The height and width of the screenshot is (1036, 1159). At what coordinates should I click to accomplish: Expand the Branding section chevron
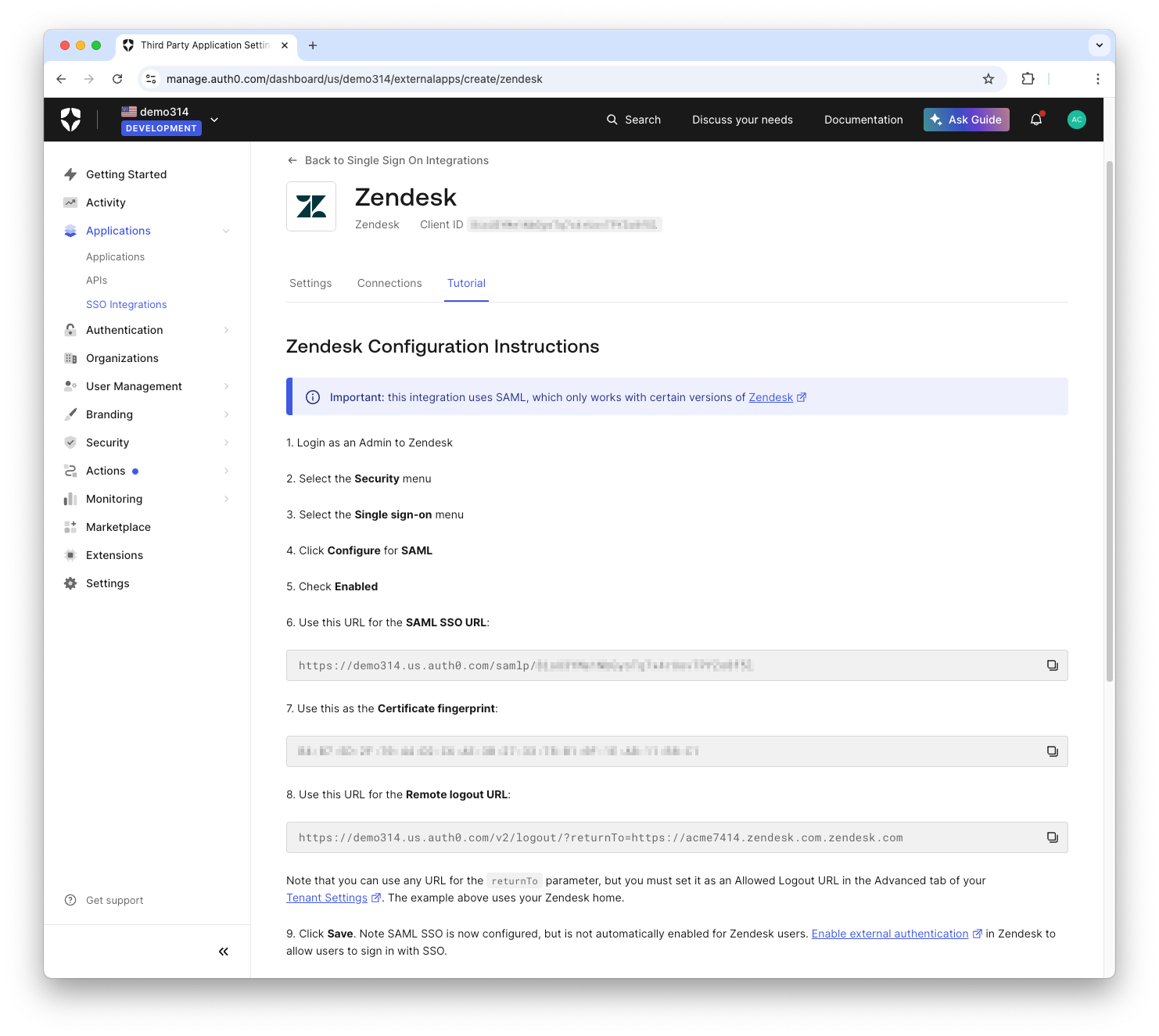tap(226, 414)
